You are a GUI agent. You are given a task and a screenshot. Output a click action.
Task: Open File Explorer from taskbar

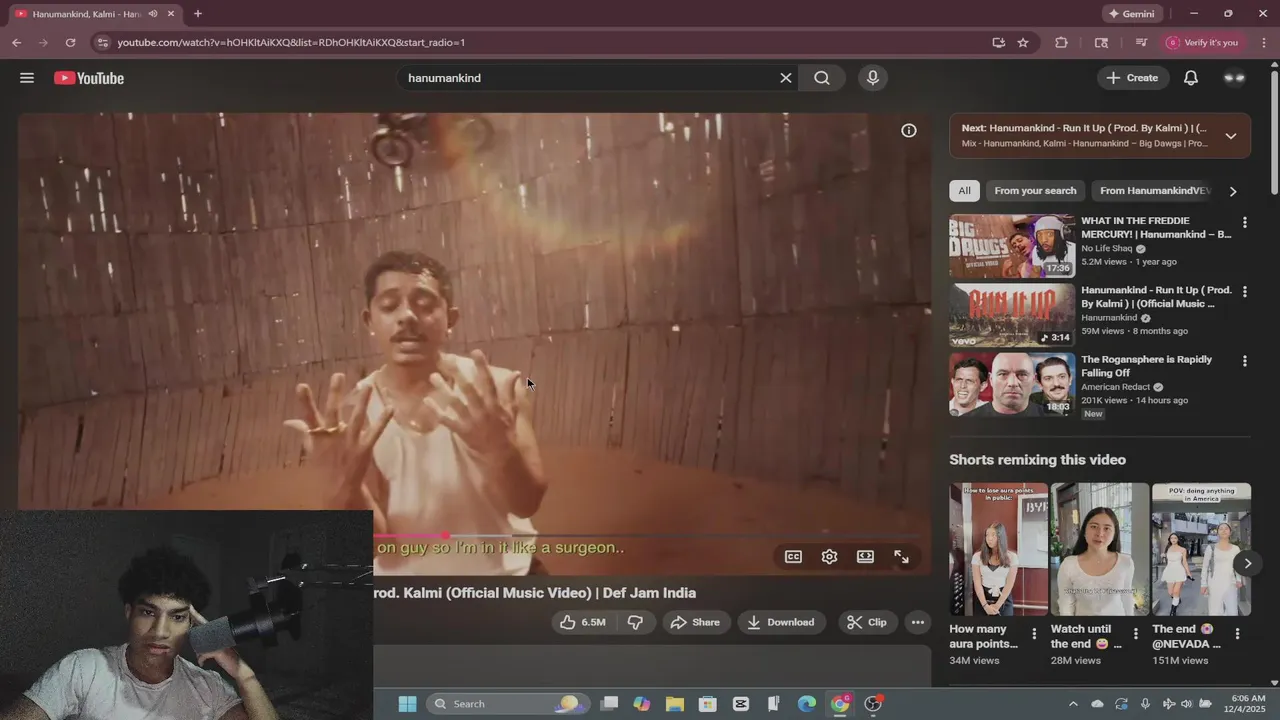pyautogui.click(x=674, y=704)
